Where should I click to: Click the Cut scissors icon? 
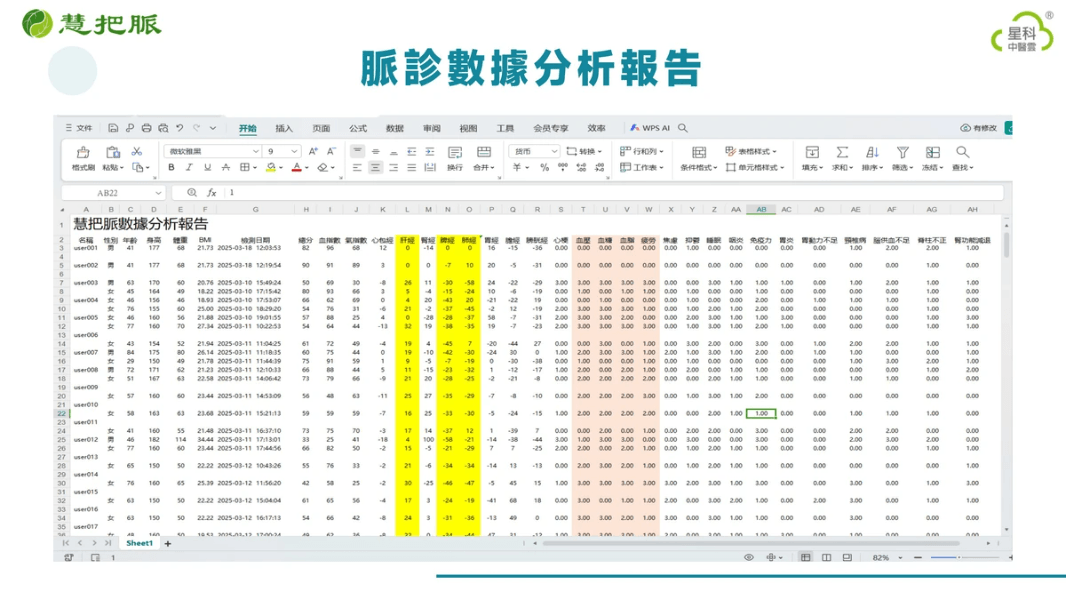coord(137,152)
